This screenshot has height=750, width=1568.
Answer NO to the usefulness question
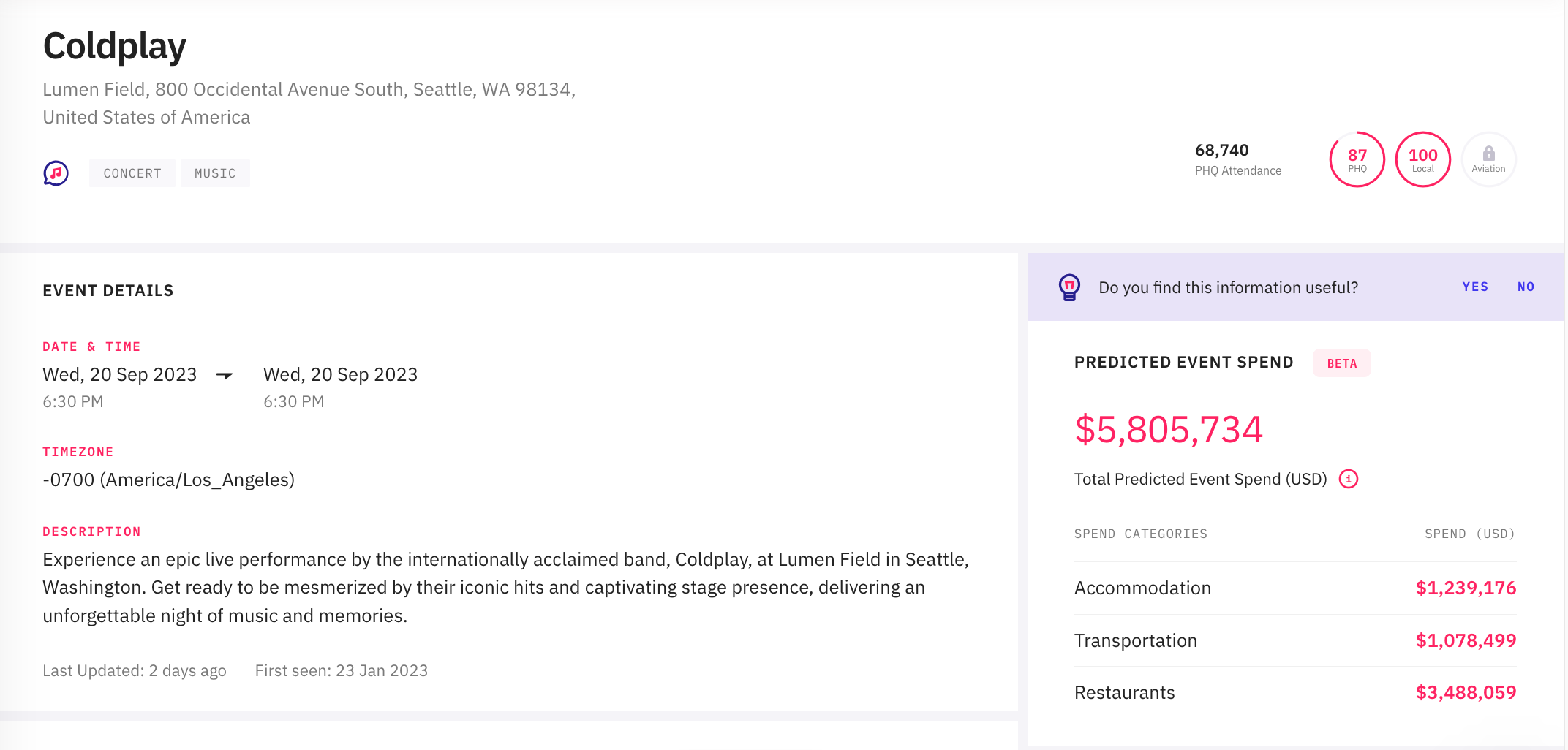tap(1526, 287)
